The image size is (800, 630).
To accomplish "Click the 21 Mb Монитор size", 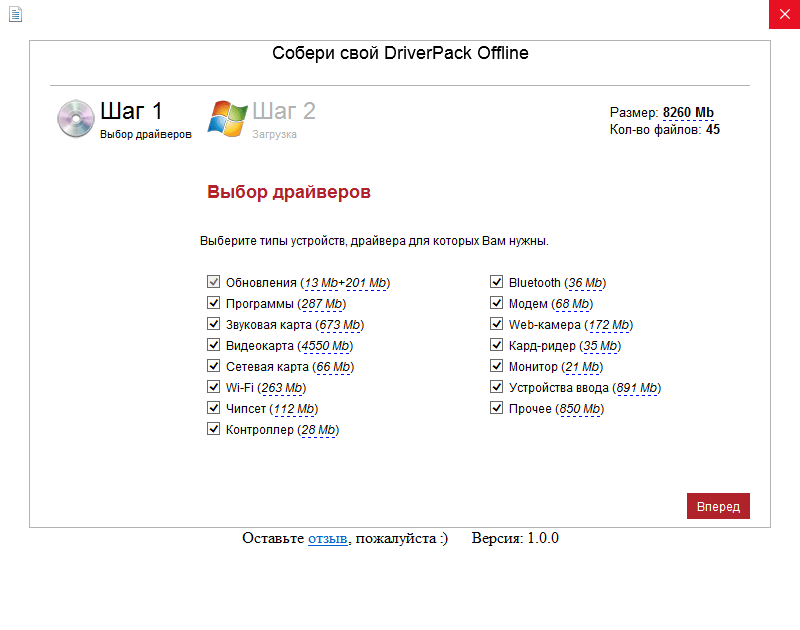I will tap(582, 367).
